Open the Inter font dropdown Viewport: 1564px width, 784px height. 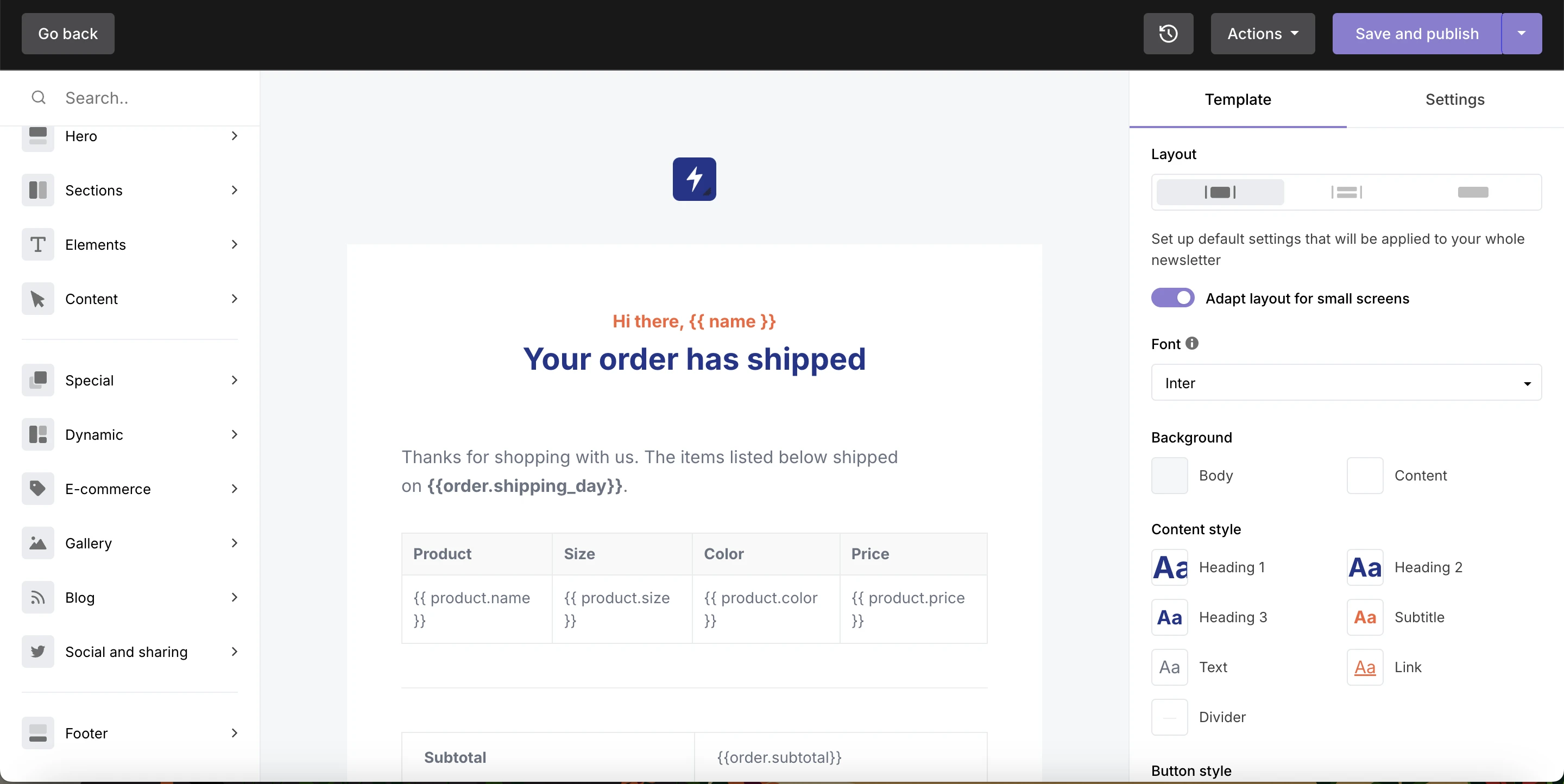(1346, 383)
